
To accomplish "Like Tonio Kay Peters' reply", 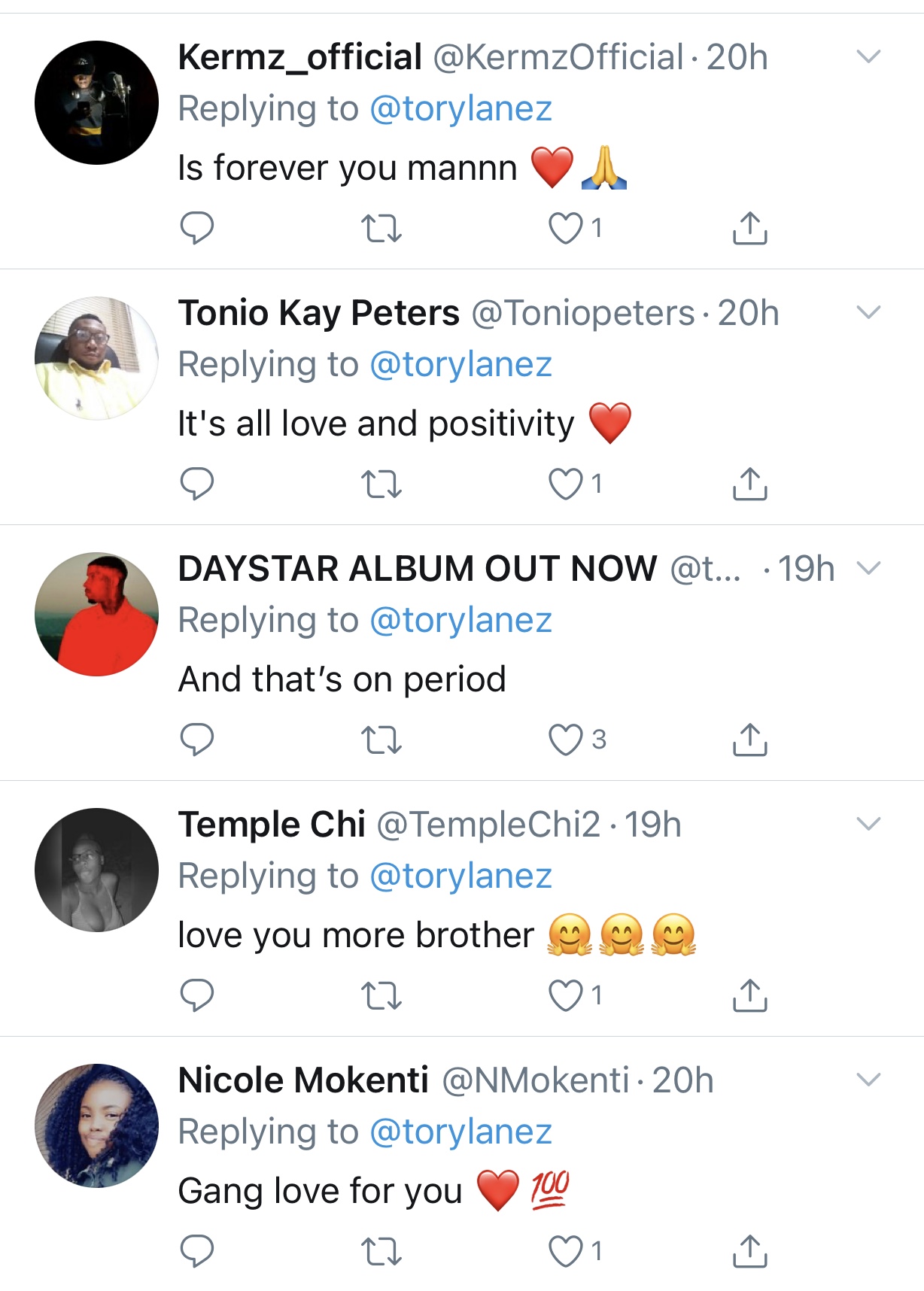I will [564, 486].
